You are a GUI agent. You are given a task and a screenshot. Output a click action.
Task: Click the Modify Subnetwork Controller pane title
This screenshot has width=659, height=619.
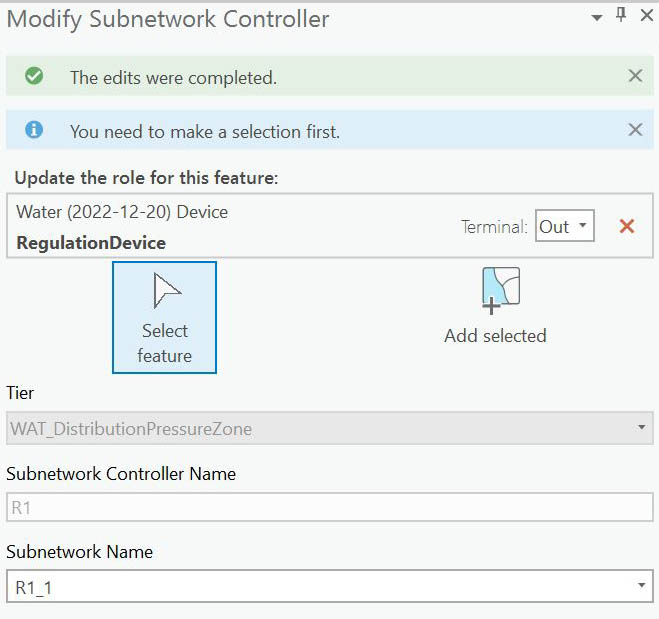pos(168,19)
